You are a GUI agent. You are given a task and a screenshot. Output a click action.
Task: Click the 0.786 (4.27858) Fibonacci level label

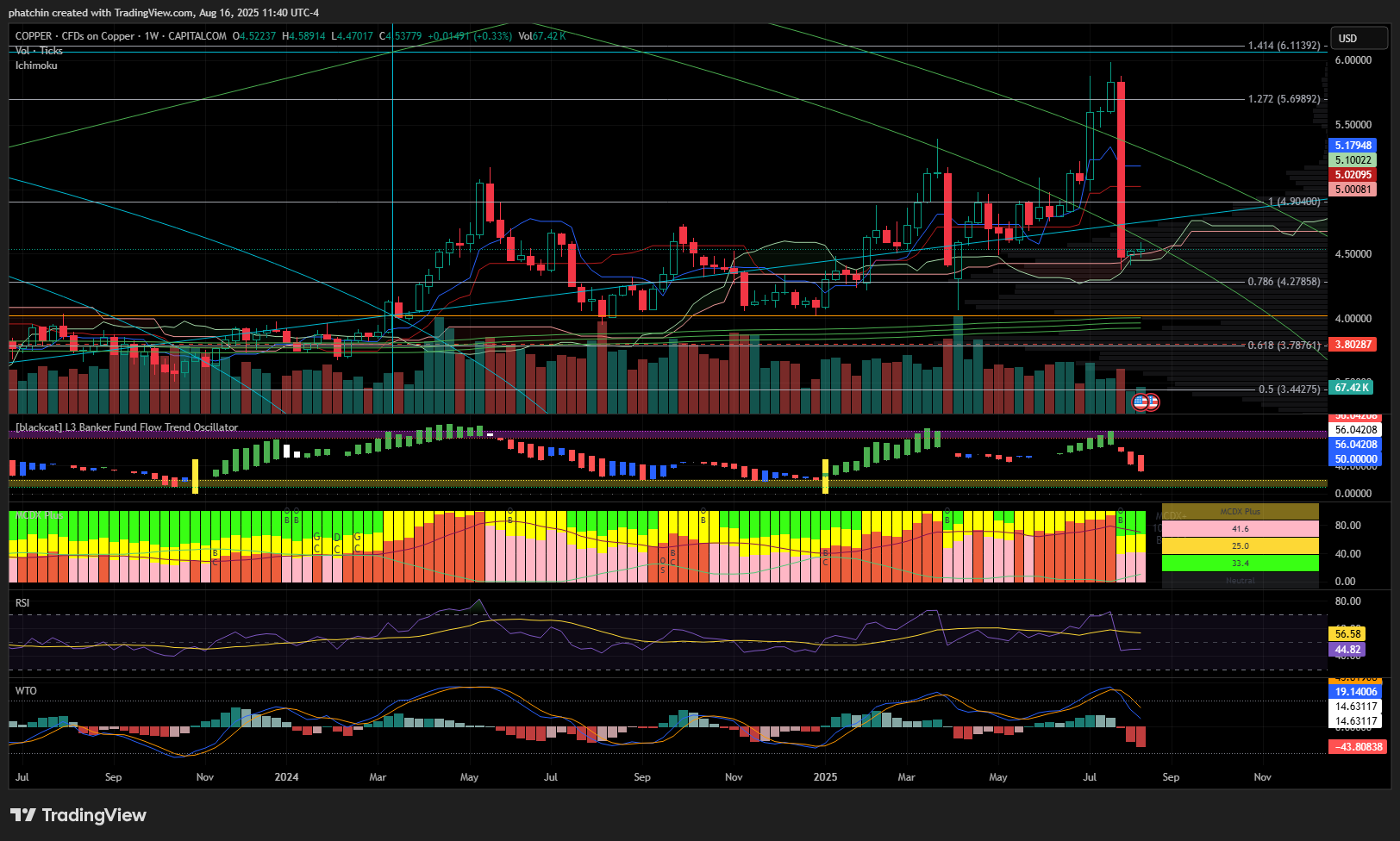click(x=1284, y=282)
